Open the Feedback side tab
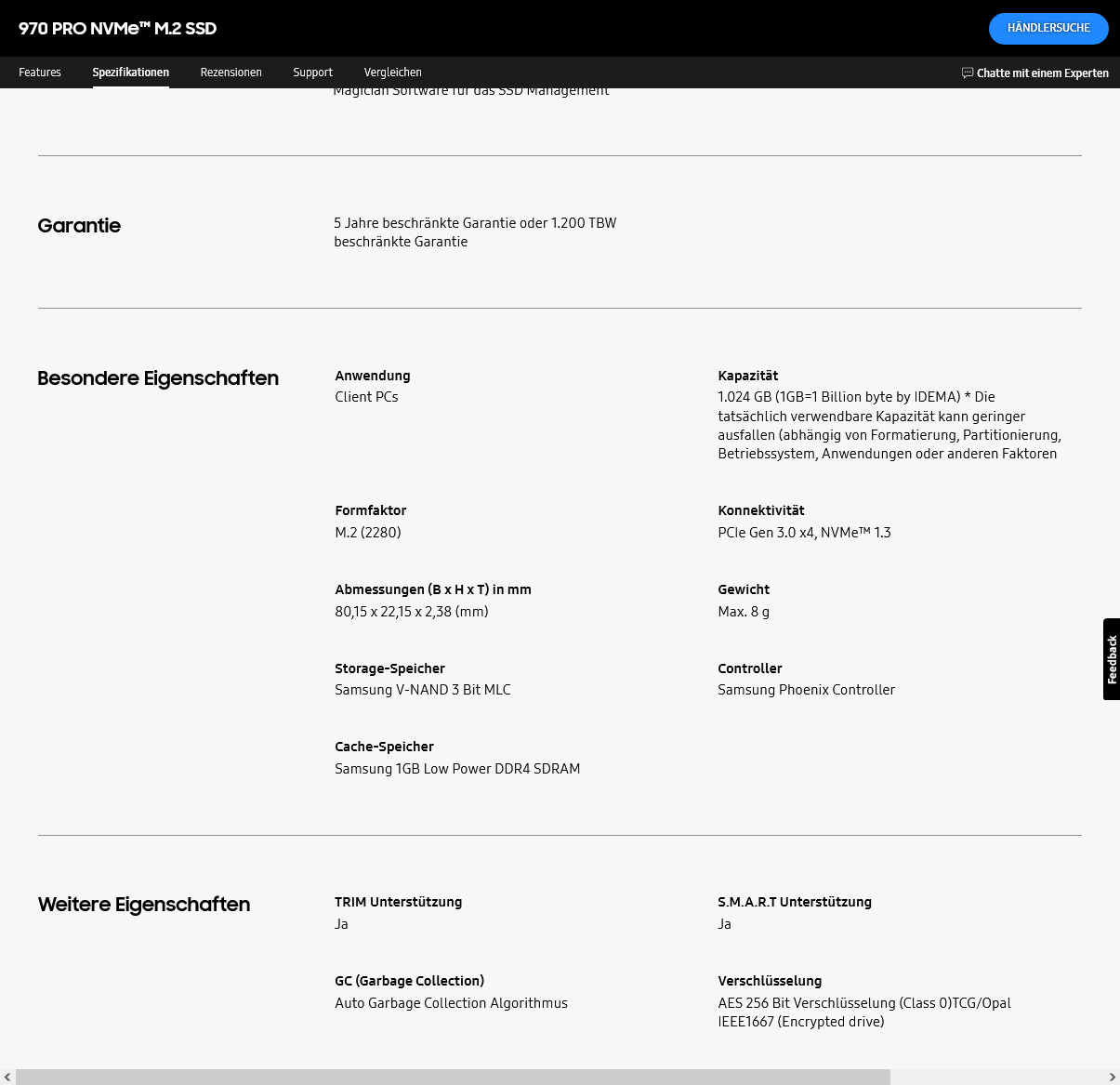The width and height of the screenshot is (1120, 1085). click(x=1112, y=659)
